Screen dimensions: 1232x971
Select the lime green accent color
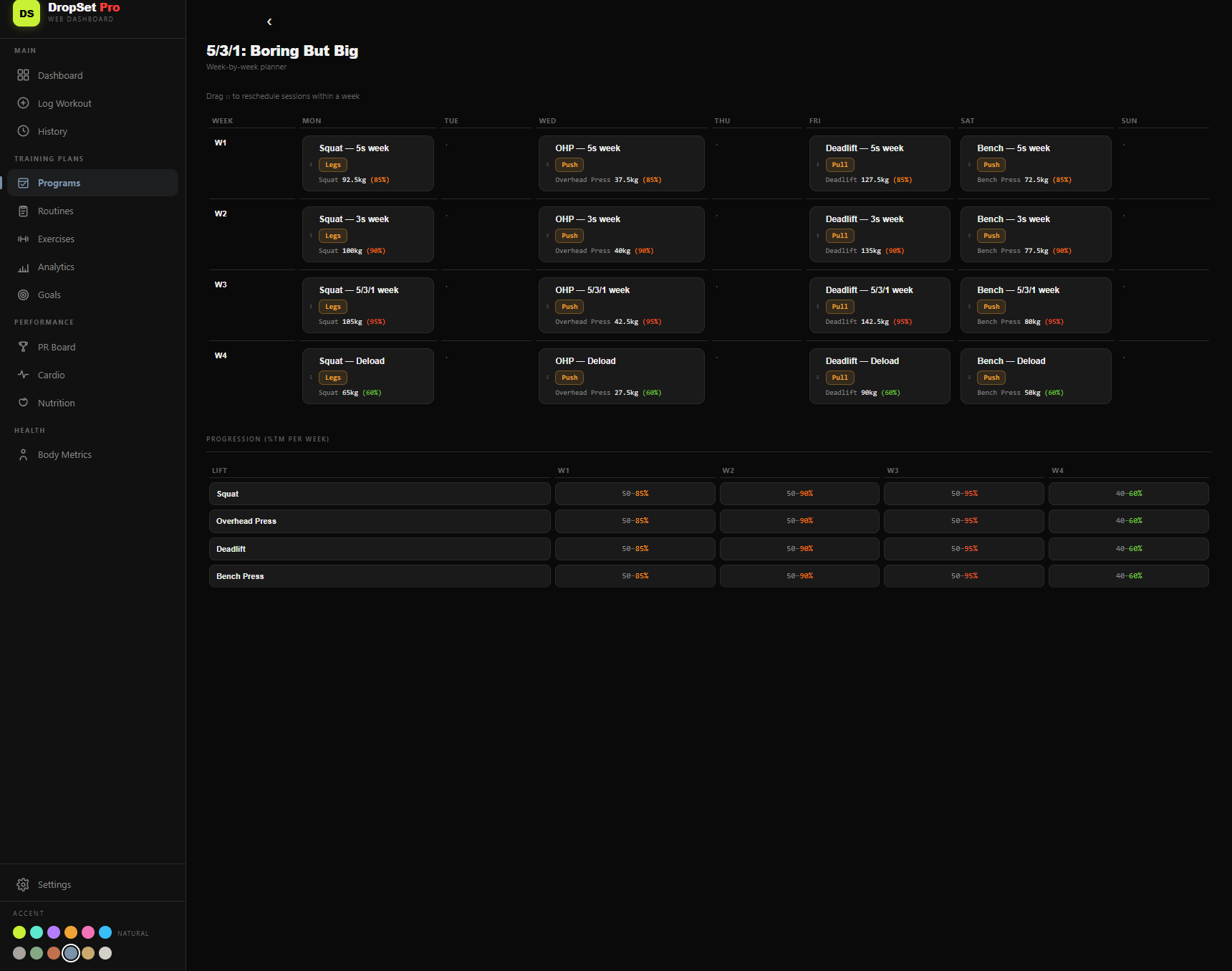click(x=19, y=932)
